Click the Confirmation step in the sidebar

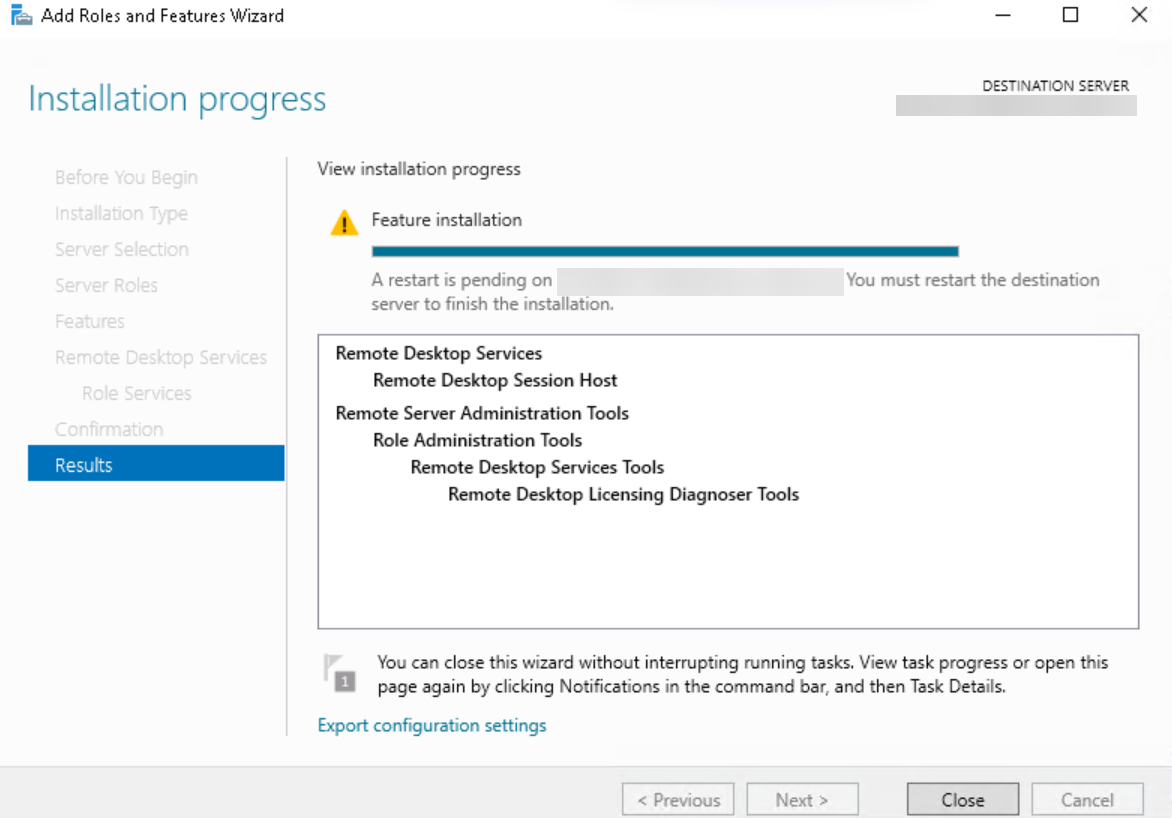click(109, 428)
